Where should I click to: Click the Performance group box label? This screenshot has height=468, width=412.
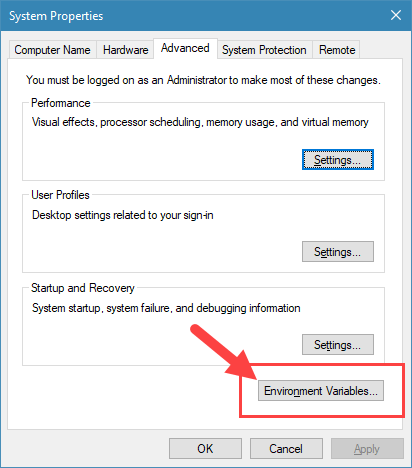[61, 103]
